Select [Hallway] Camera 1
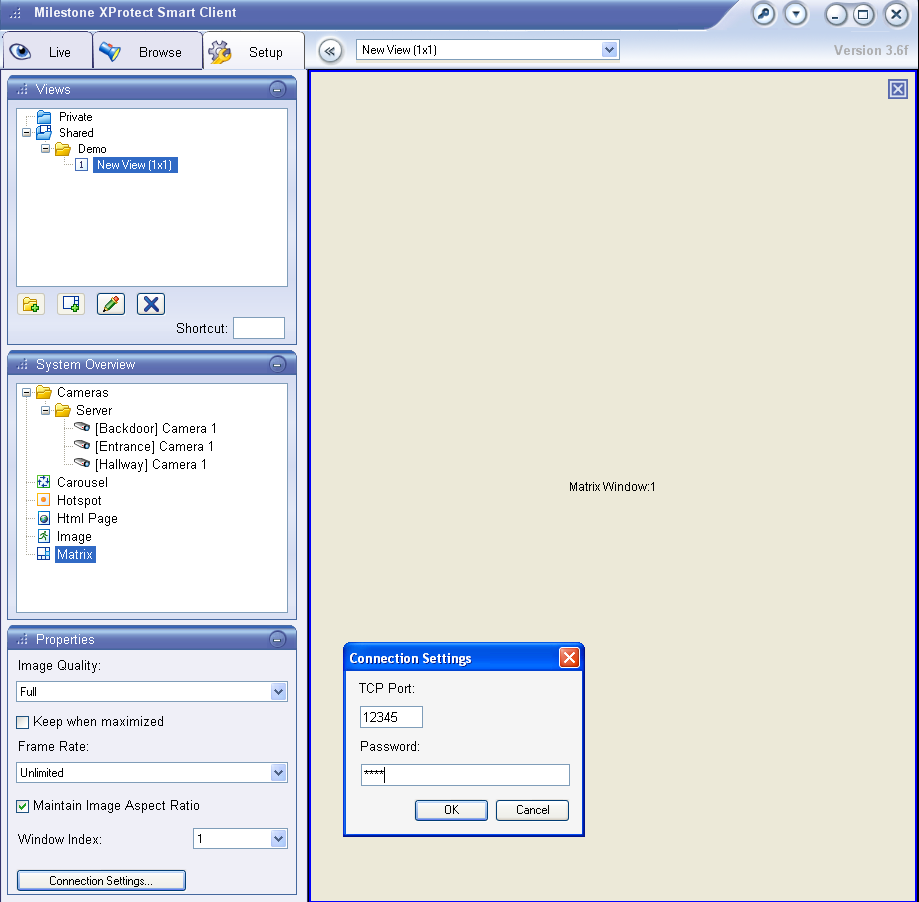 151,464
